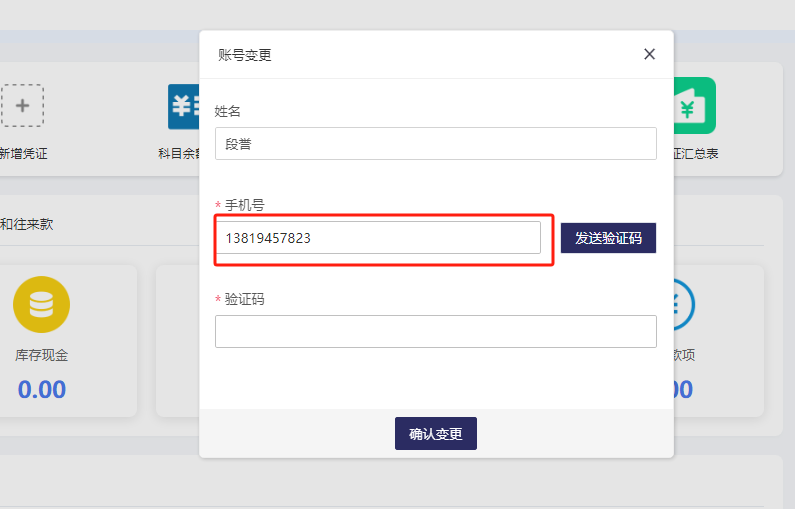
Task: Click the 账号变更 dialog title
Action: point(245,55)
